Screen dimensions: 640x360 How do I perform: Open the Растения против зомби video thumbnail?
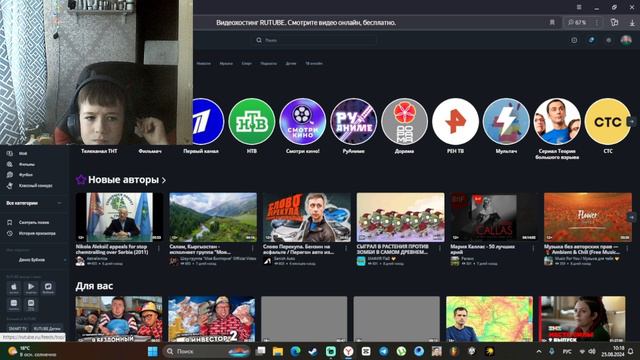[400, 217]
